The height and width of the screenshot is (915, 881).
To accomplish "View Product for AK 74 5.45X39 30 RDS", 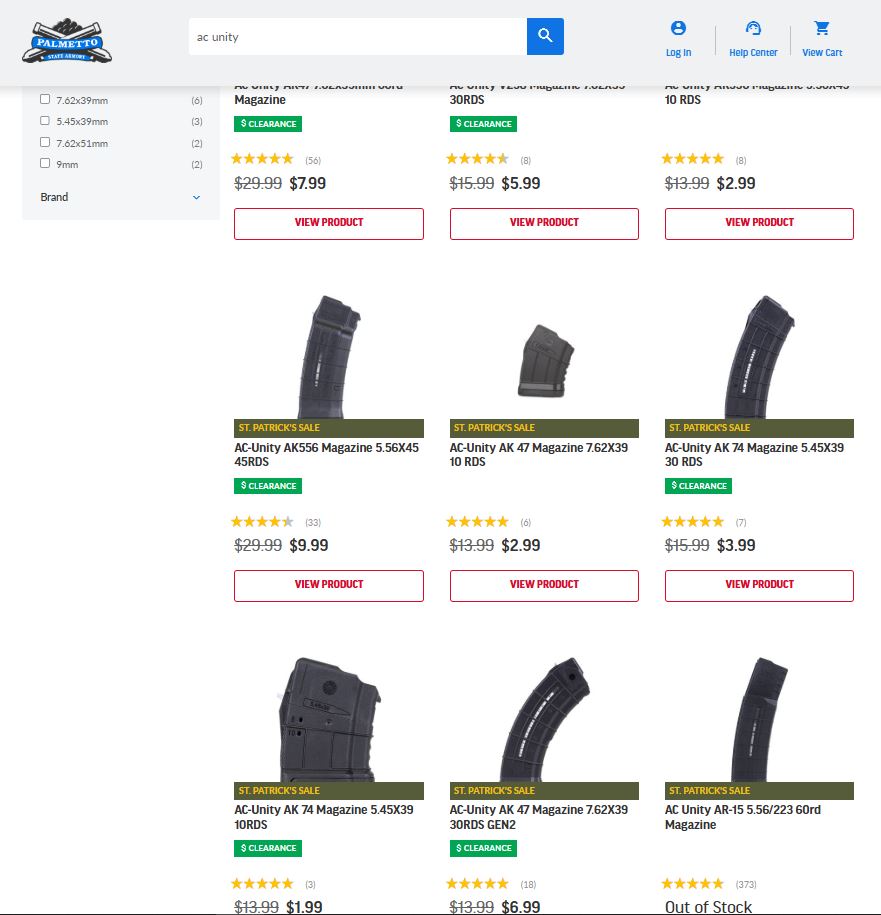I will coord(759,585).
